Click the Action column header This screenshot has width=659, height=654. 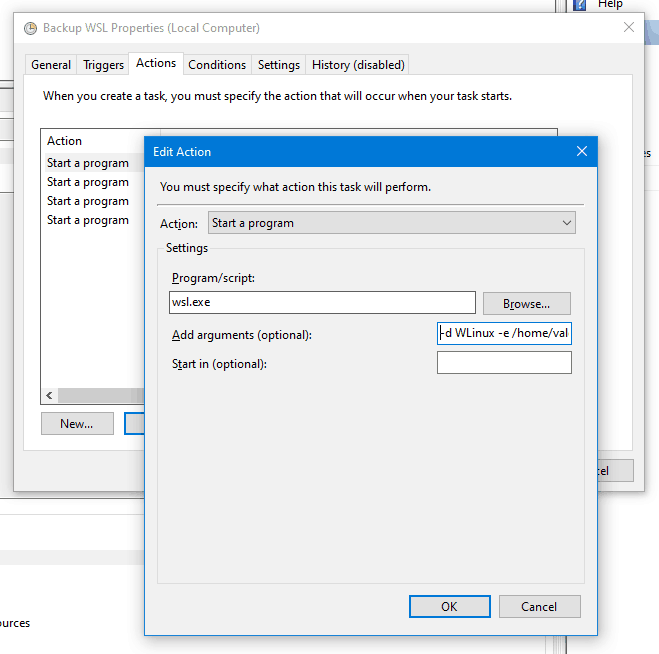[65, 141]
